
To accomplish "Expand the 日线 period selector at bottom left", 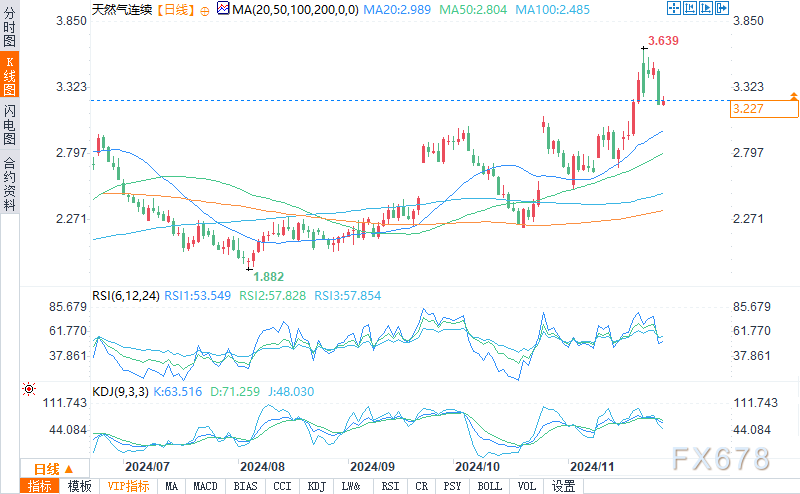I will pyautogui.click(x=52, y=468).
